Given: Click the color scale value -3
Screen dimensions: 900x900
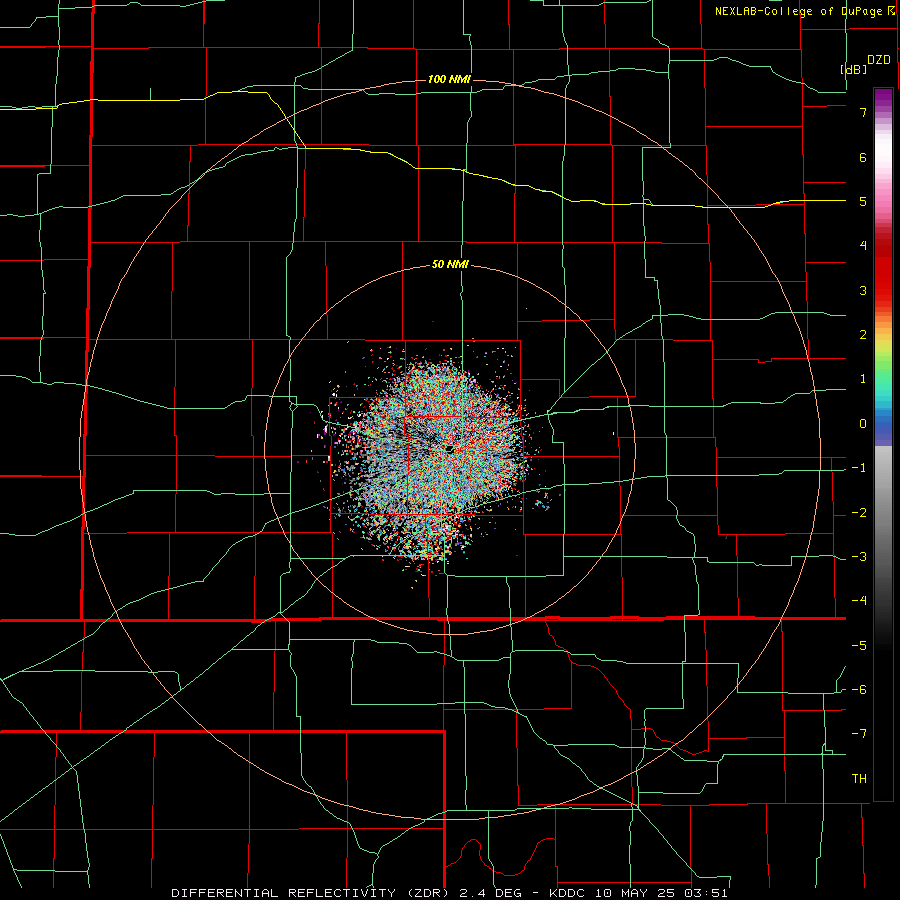Looking at the screenshot, I should click(859, 556).
